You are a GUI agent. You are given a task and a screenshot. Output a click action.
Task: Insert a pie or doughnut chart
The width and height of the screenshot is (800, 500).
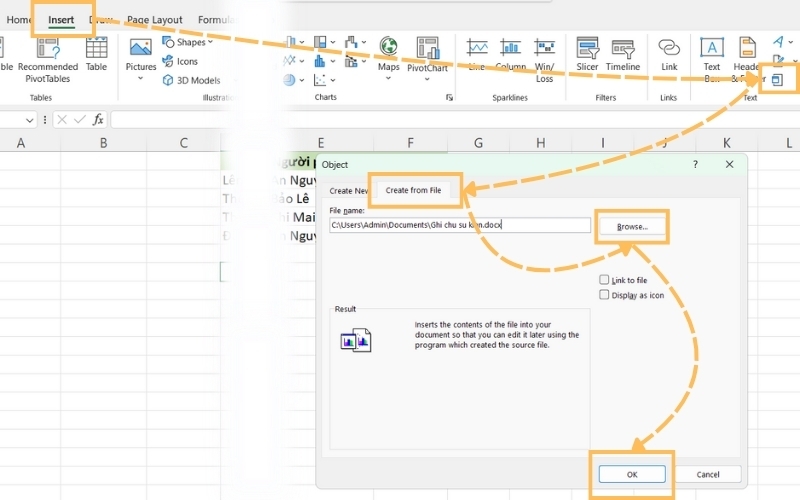click(x=289, y=80)
